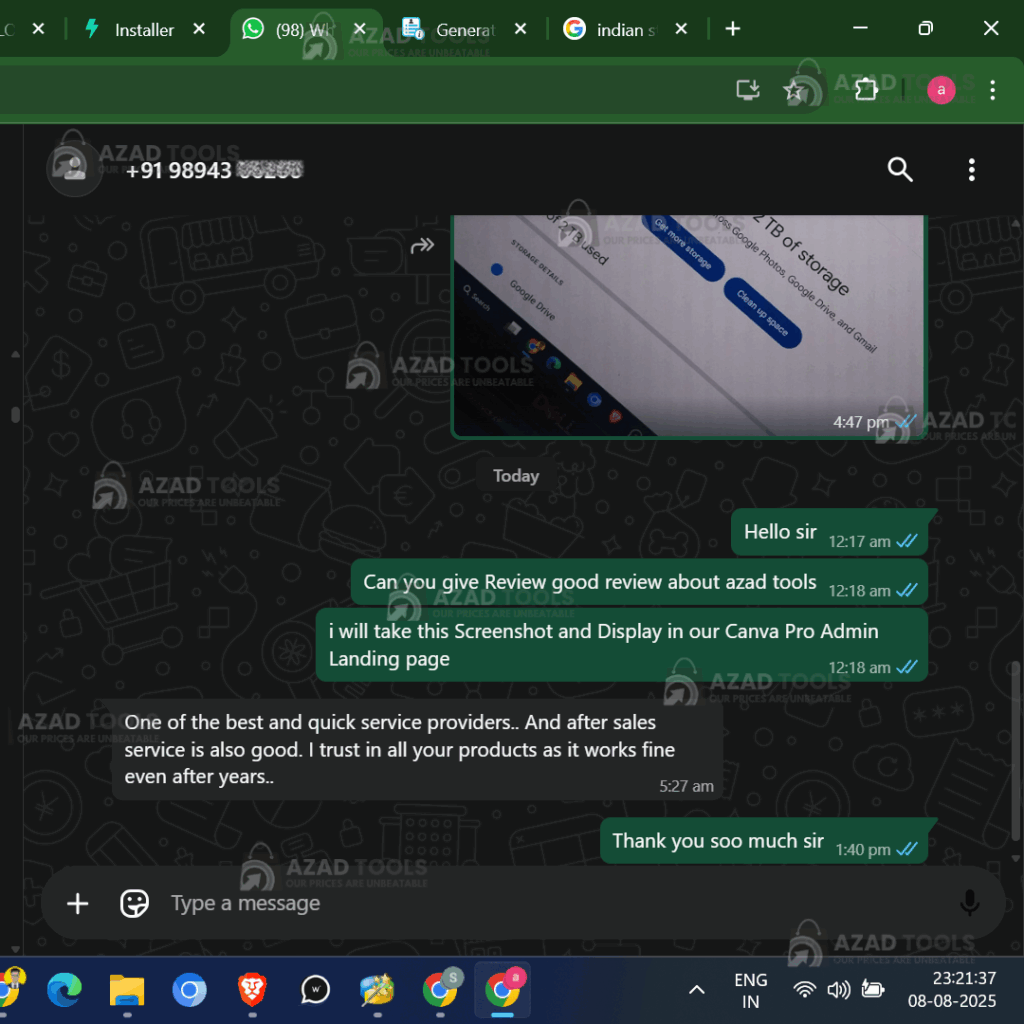Image resolution: width=1024 pixels, height=1024 pixels.
Task: Click the install app icon in Chrome toolbar
Action: pos(748,90)
